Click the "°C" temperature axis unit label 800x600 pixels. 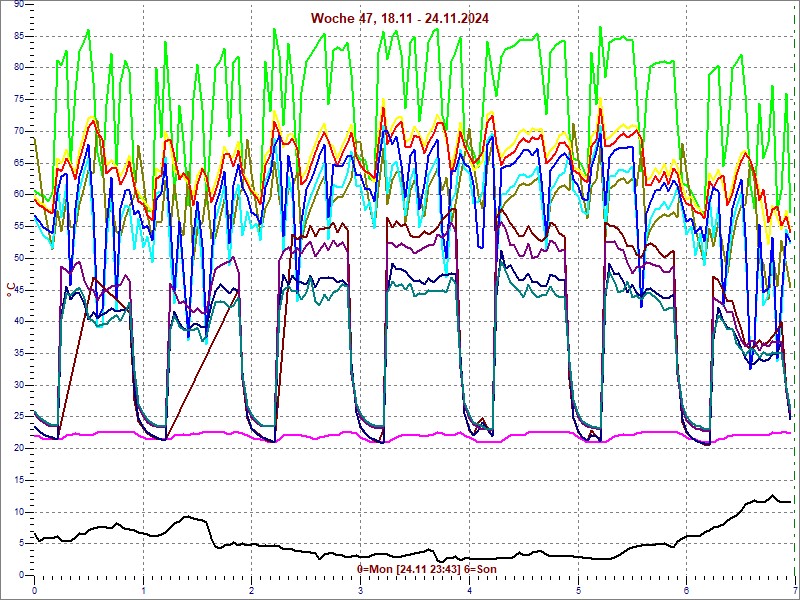11,290
